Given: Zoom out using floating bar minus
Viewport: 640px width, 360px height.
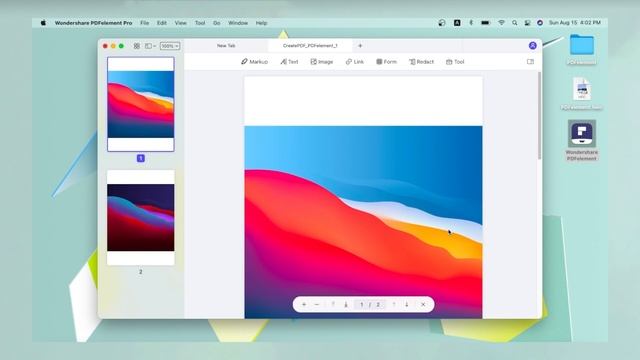Looking at the screenshot, I should click(x=317, y=304).
